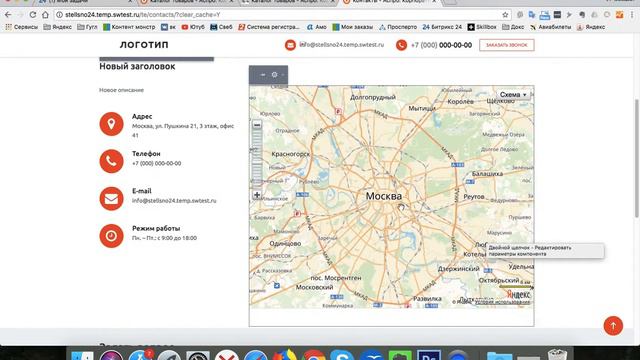The height and width of the screenshot is (360, 640).
Task: Click the gear icon in map component toolbar
Action: point(274,75)
